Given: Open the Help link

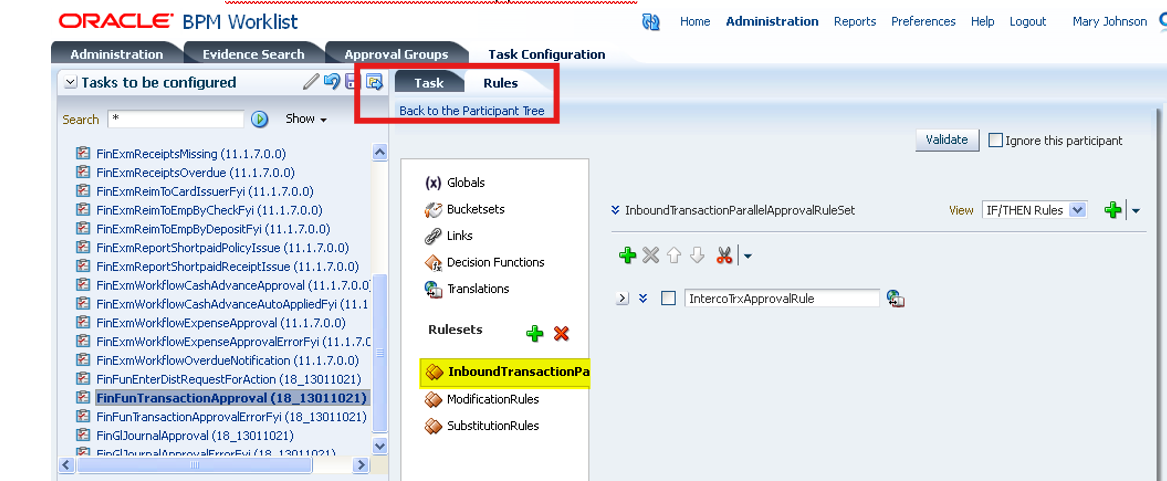Looking at the screenshot, I should pyautogui.click(x=982, y=22).
